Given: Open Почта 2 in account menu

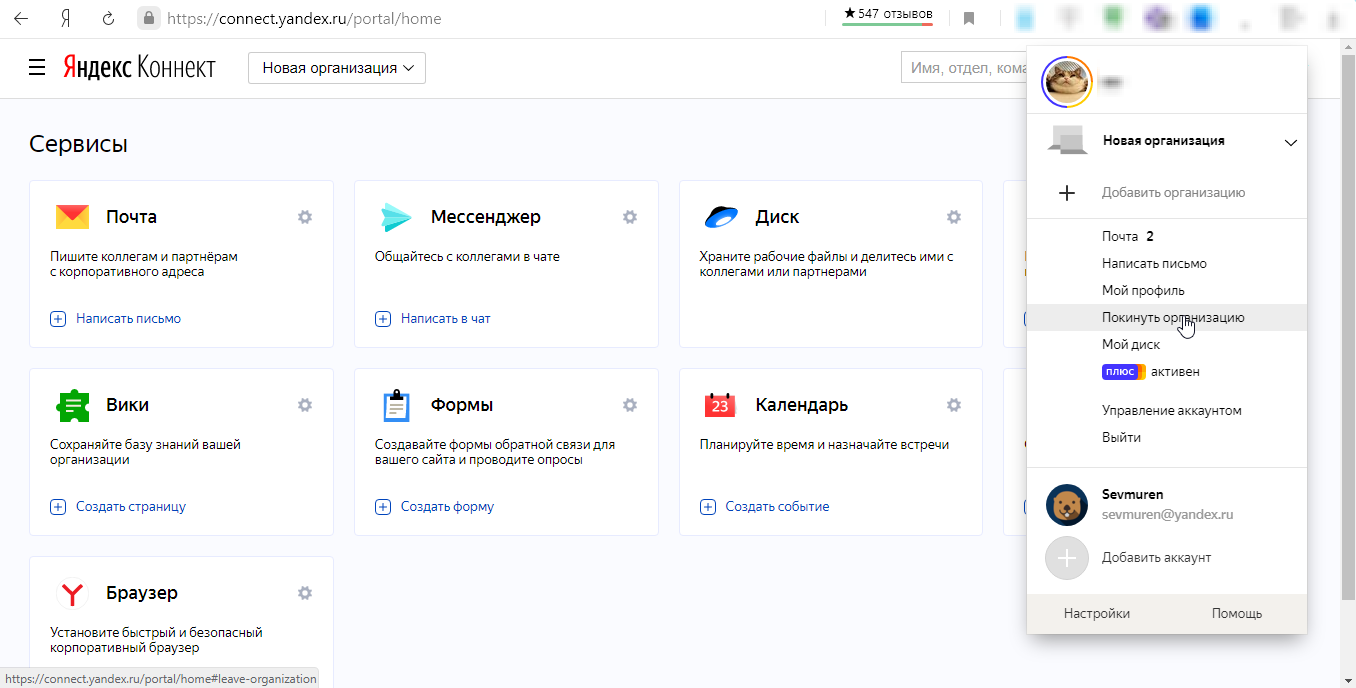Looking at the screenshot, I should pyautogui.click(x=1128, y=237).
